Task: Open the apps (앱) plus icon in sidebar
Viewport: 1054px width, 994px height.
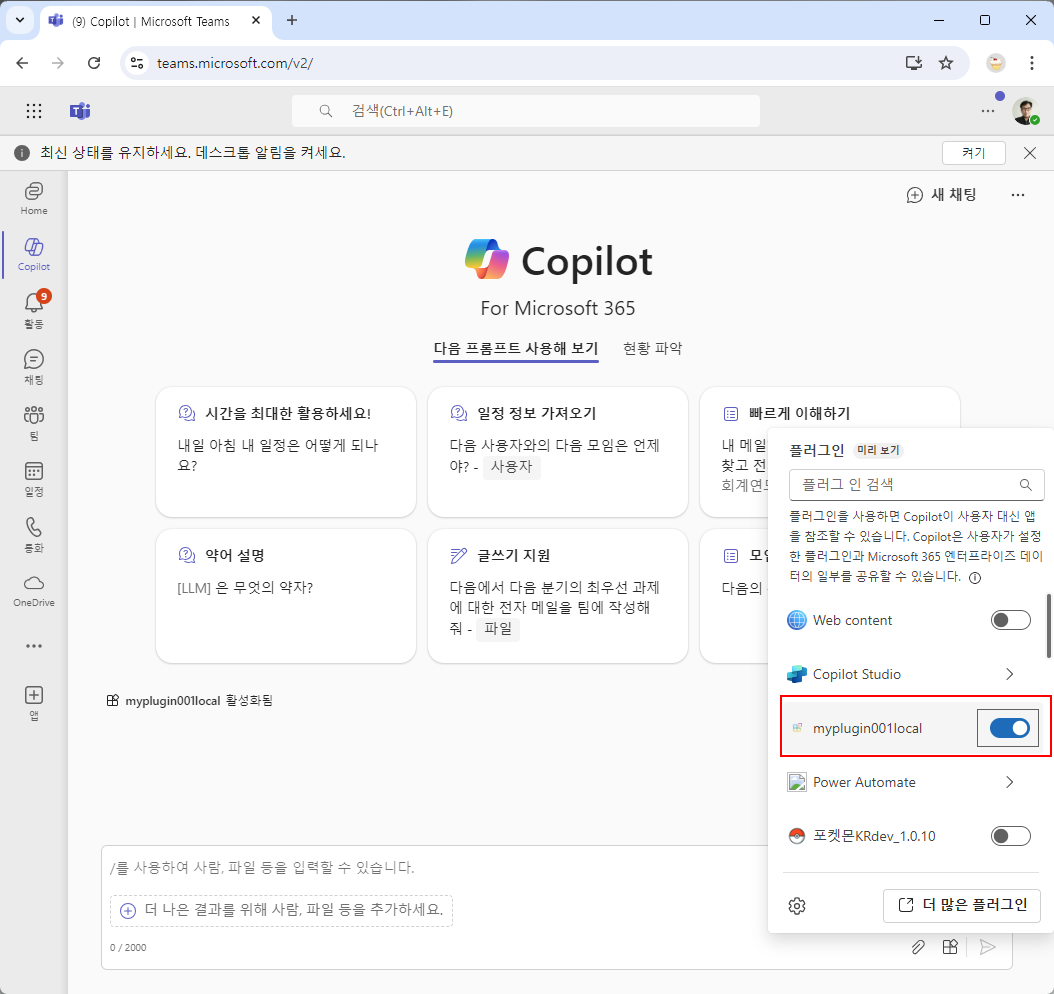Action: (x=34, y=702)
